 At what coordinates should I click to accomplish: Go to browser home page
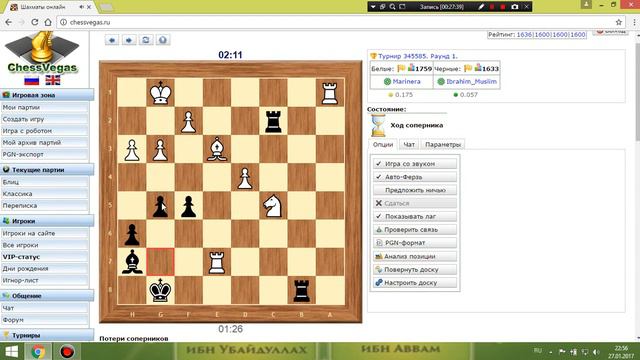point(48,22)
